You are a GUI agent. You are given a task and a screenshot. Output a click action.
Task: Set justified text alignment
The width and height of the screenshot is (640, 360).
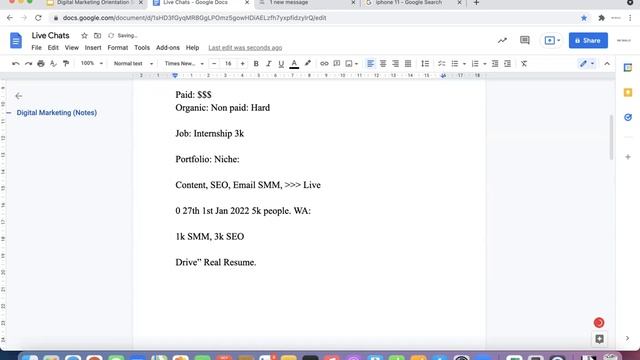[408, 64]
